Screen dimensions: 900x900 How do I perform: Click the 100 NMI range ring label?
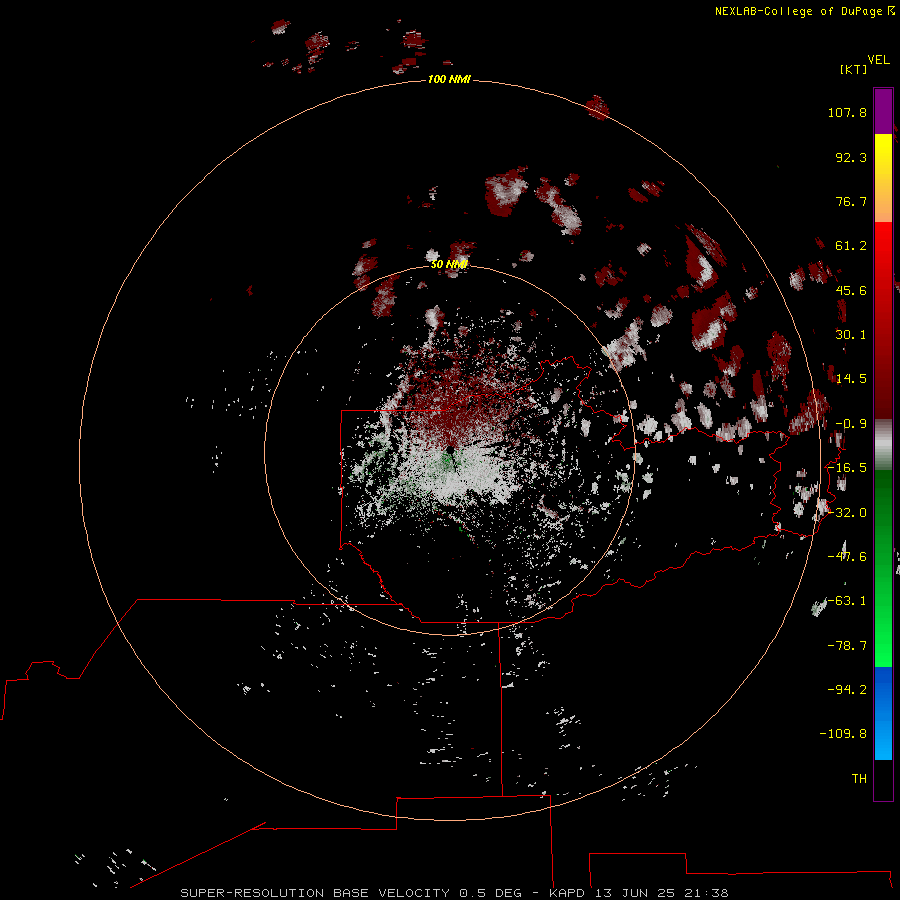(449, 79)
